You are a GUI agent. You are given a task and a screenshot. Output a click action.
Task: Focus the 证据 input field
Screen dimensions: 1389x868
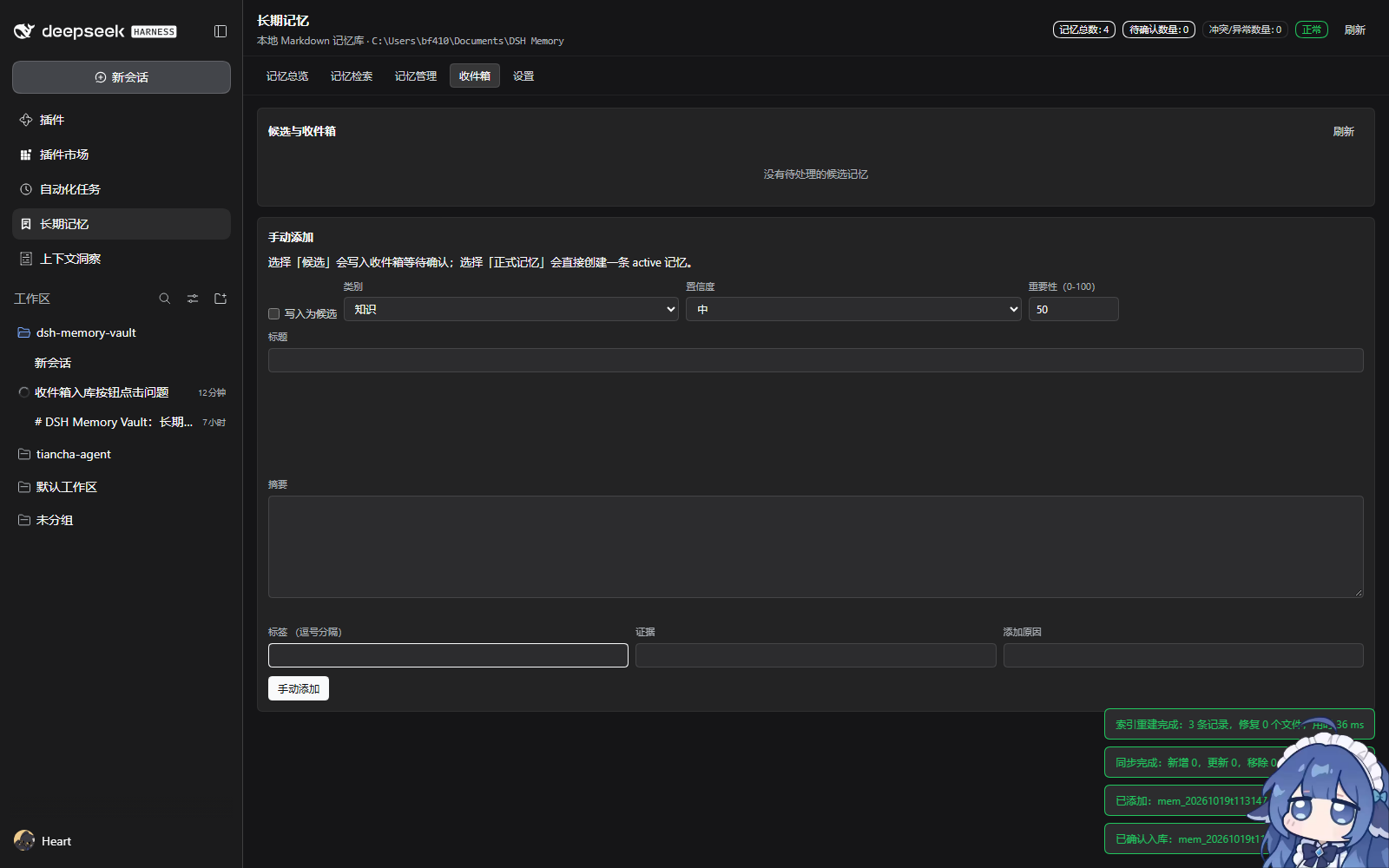point(816,655)
